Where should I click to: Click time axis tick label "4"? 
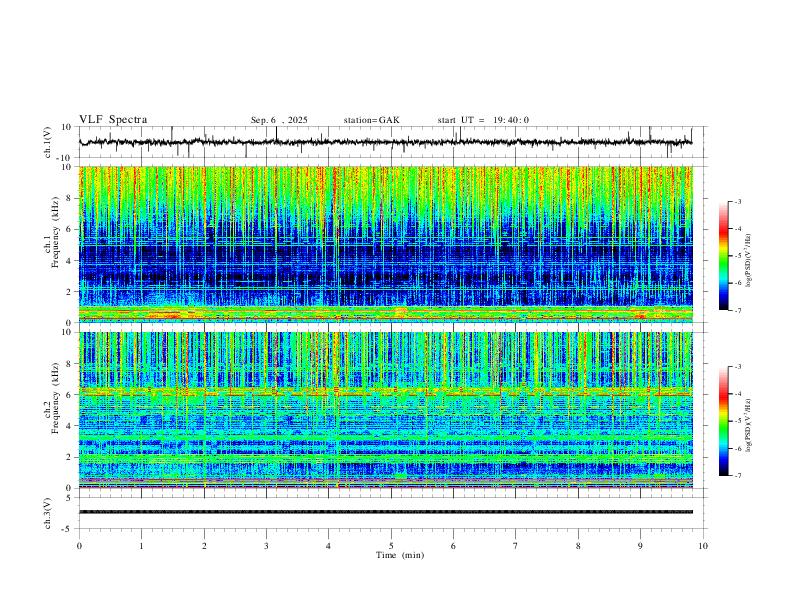[x=328, y=546]
